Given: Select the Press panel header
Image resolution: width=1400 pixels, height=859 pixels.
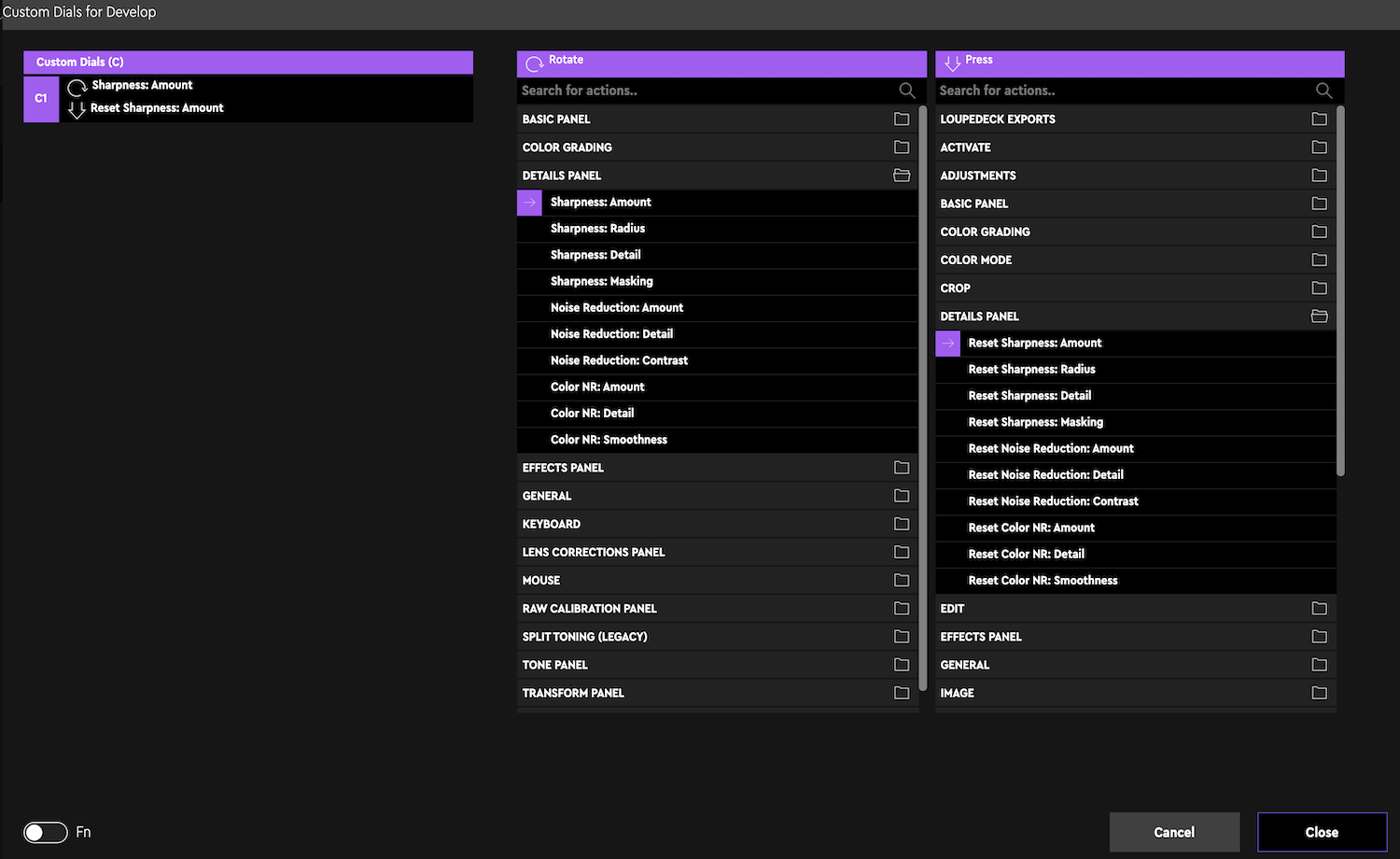Looking at the screenshot, I should tap(1140, 63).
